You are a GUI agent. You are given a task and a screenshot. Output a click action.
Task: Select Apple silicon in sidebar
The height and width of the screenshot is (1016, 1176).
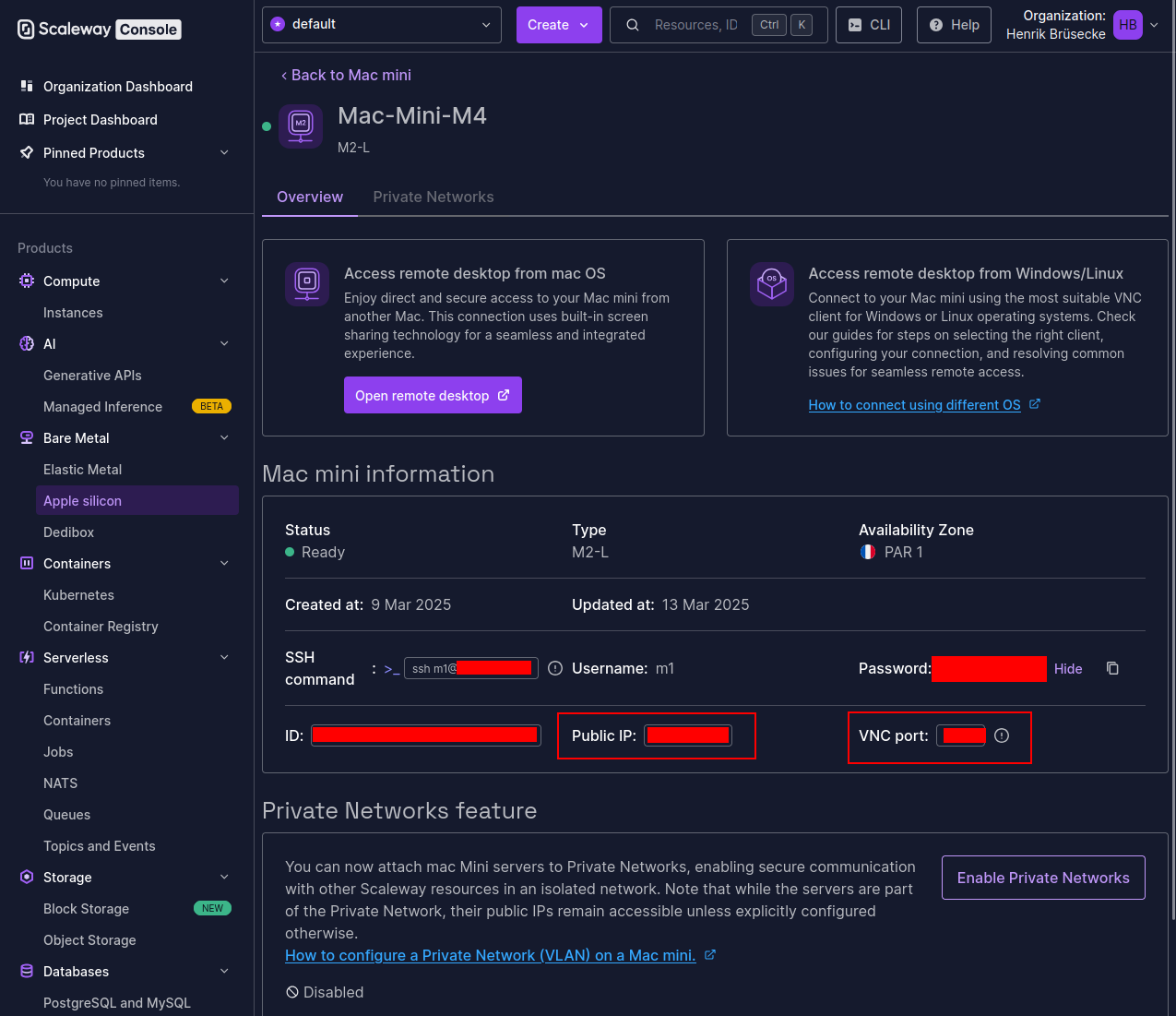(x=137, y=501)
